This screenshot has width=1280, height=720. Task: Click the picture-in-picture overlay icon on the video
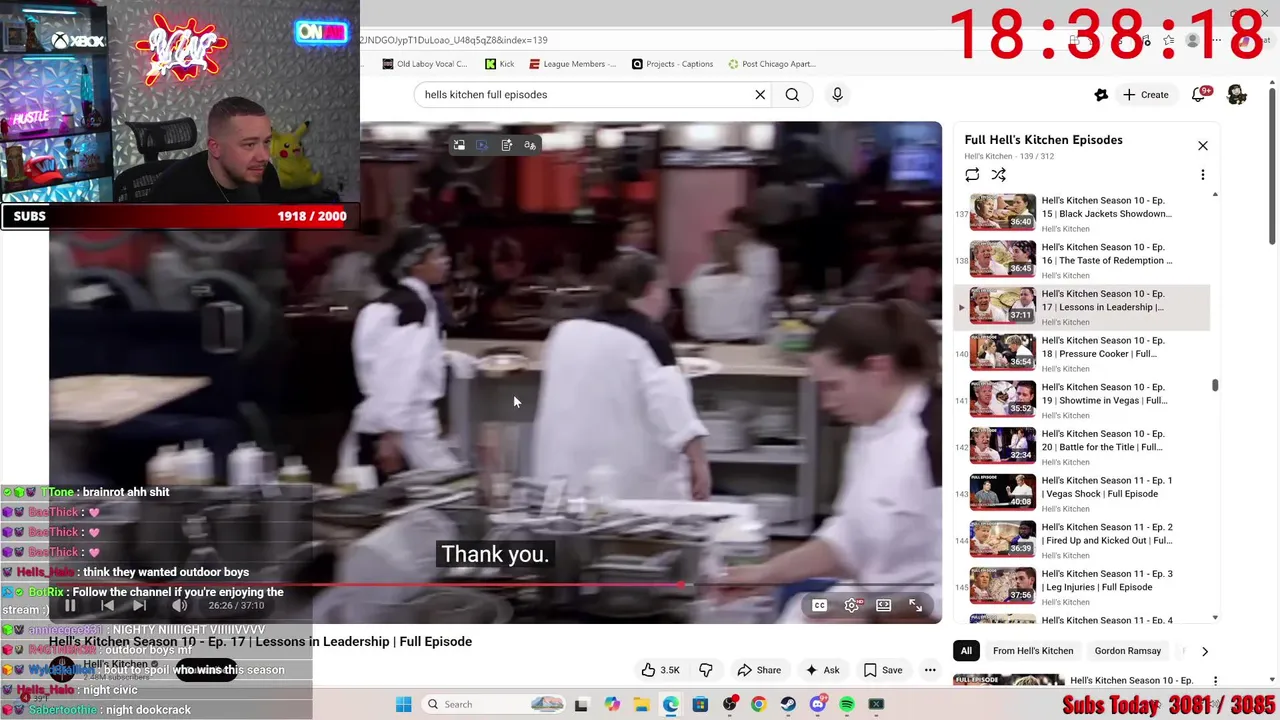[459, 145]
